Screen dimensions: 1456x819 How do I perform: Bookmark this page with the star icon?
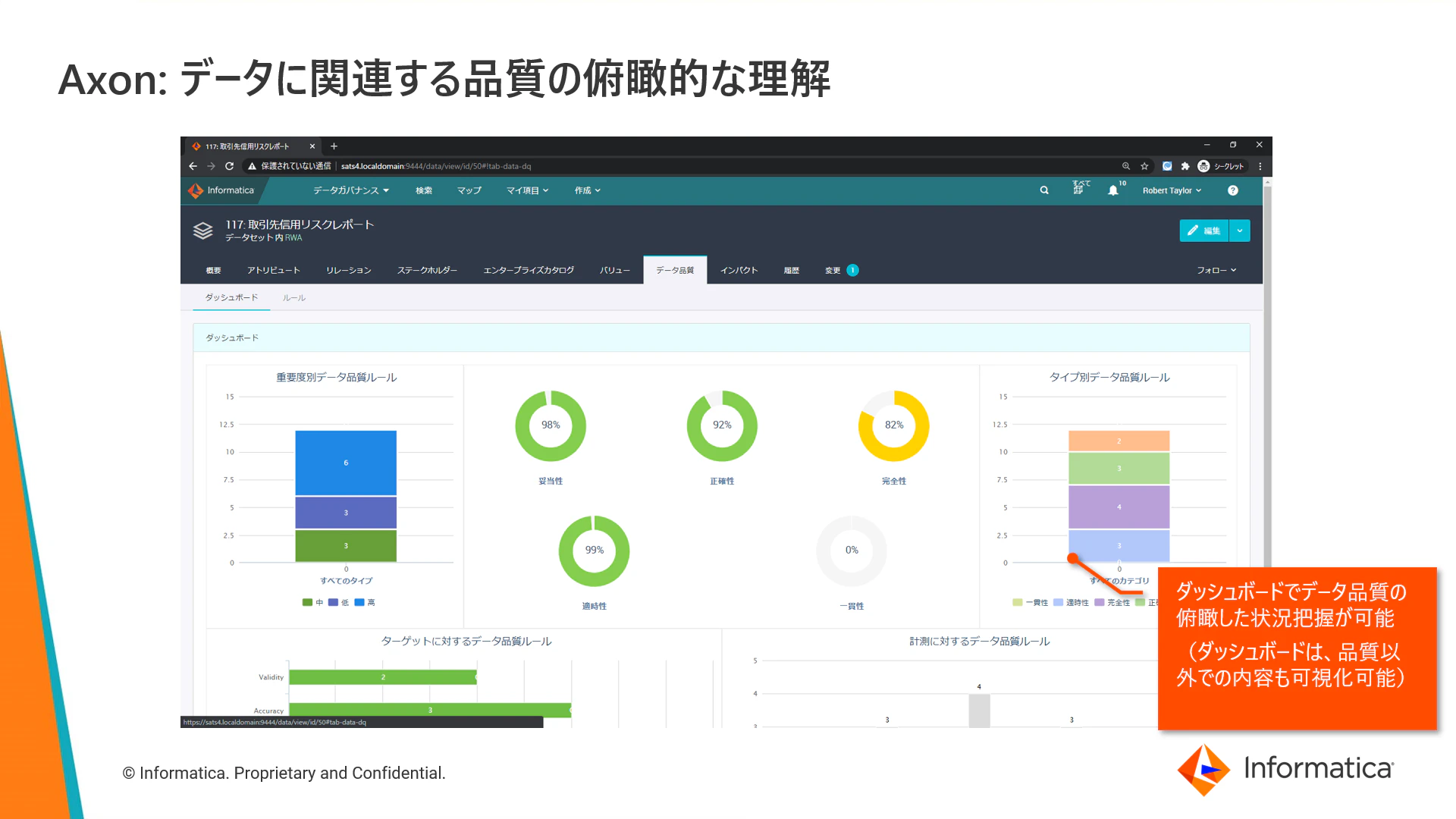point(1144,166)
